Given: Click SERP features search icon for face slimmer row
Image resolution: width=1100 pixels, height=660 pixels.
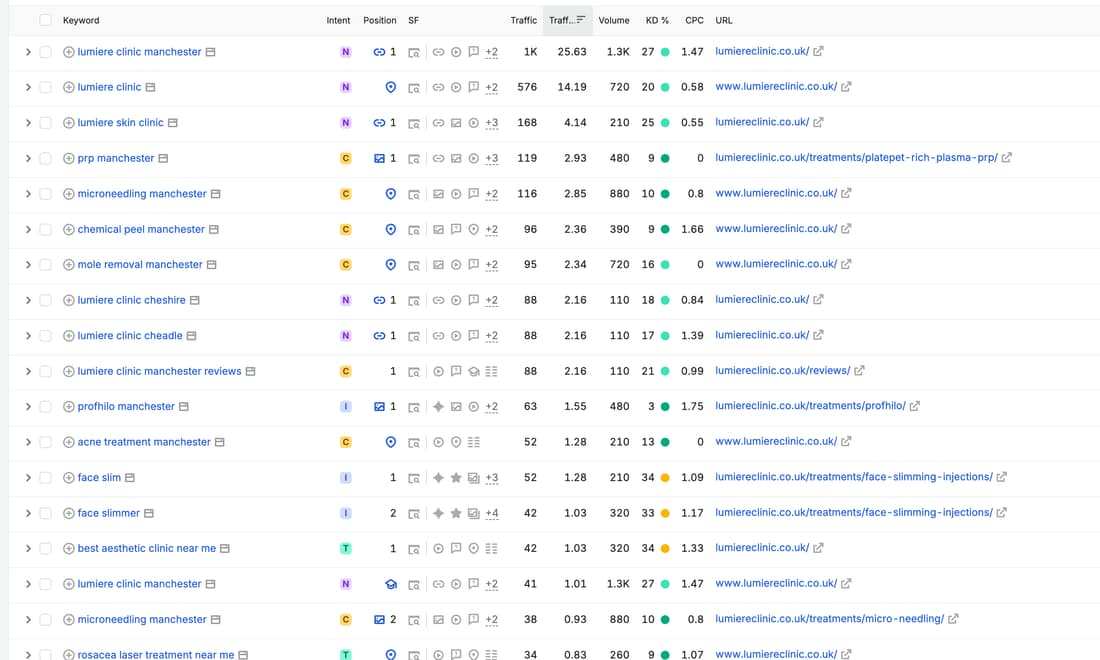Looking at the screenshot, I should (414, 513).
